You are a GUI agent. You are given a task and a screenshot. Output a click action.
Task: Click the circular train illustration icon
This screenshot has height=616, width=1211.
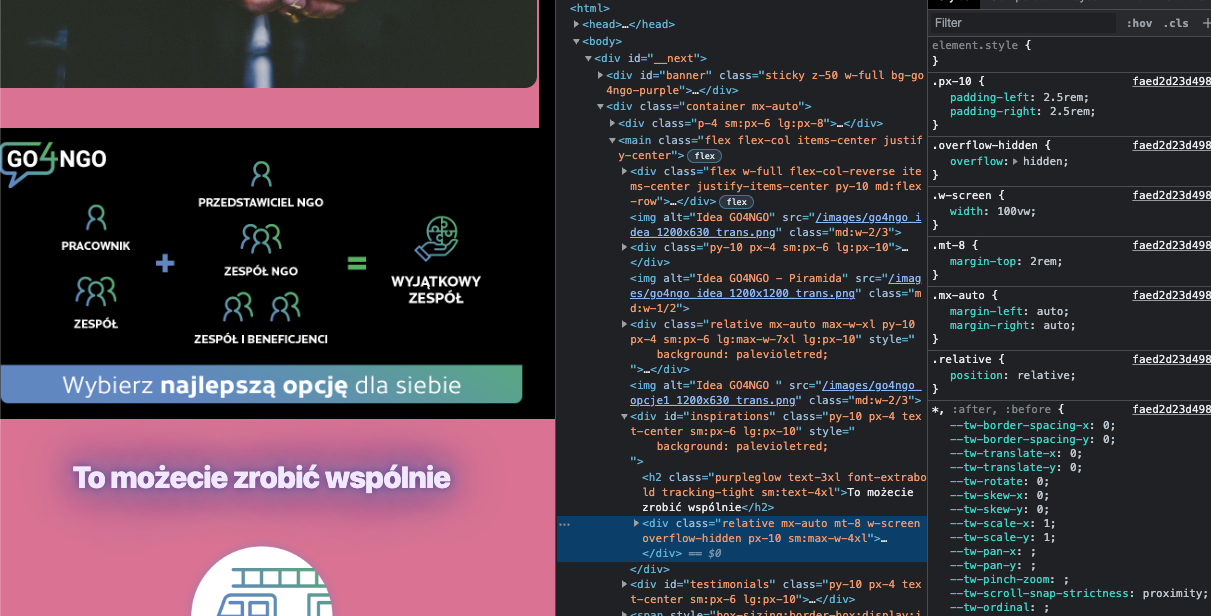261,581
